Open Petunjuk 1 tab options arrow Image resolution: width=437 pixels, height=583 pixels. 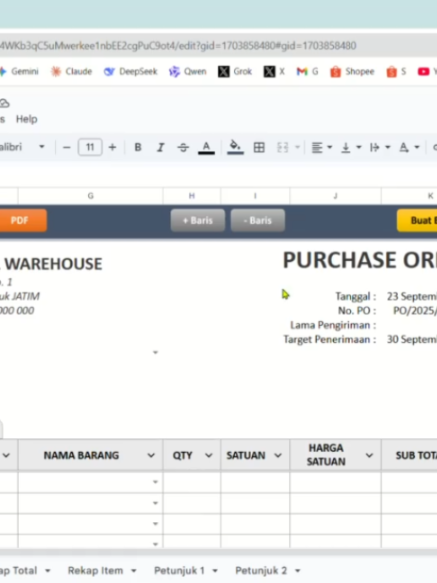(x=215, y=571)
